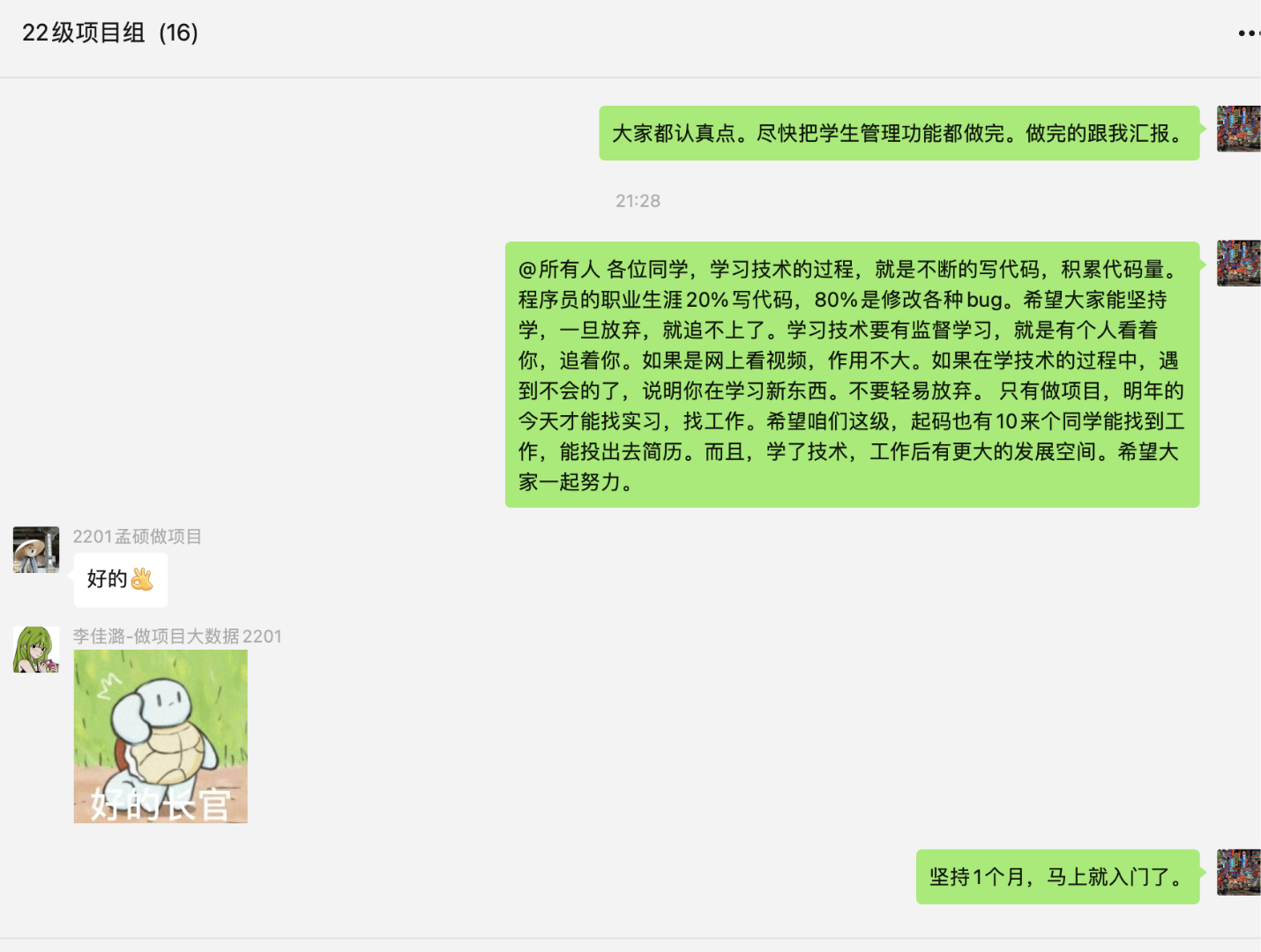The width and height of the screenshot is (1261, 952).
Task: Open 2201孟硕做项目's profile avatar
Action: pyautogui.click(x=36, y=550)
